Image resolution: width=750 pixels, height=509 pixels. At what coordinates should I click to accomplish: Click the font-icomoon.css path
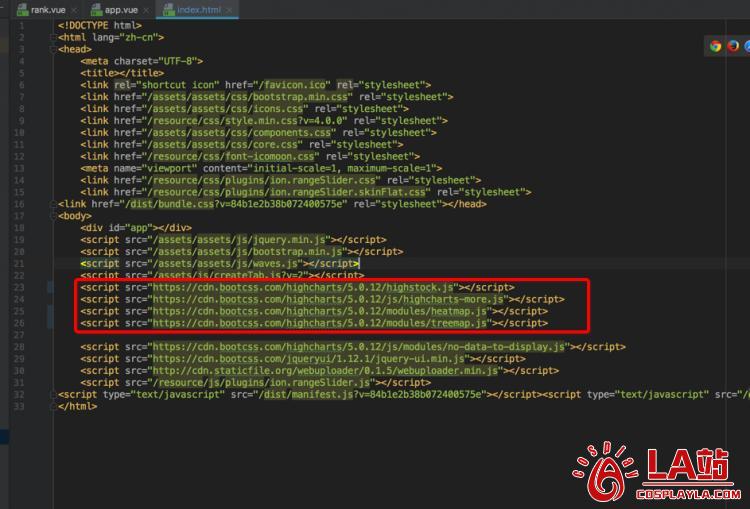click(x=233, y=156)
